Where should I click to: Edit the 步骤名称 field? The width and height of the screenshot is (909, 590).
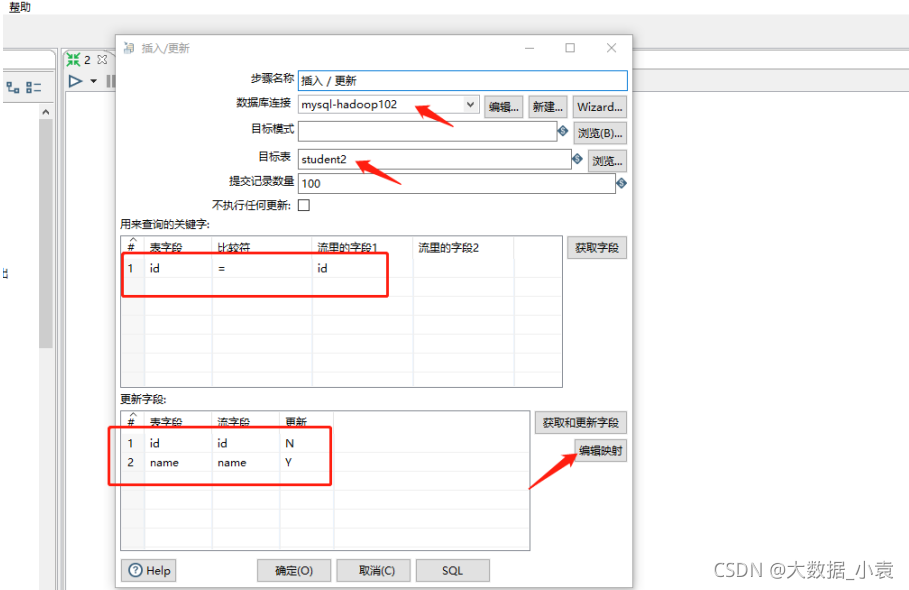[x=463, y=81]
